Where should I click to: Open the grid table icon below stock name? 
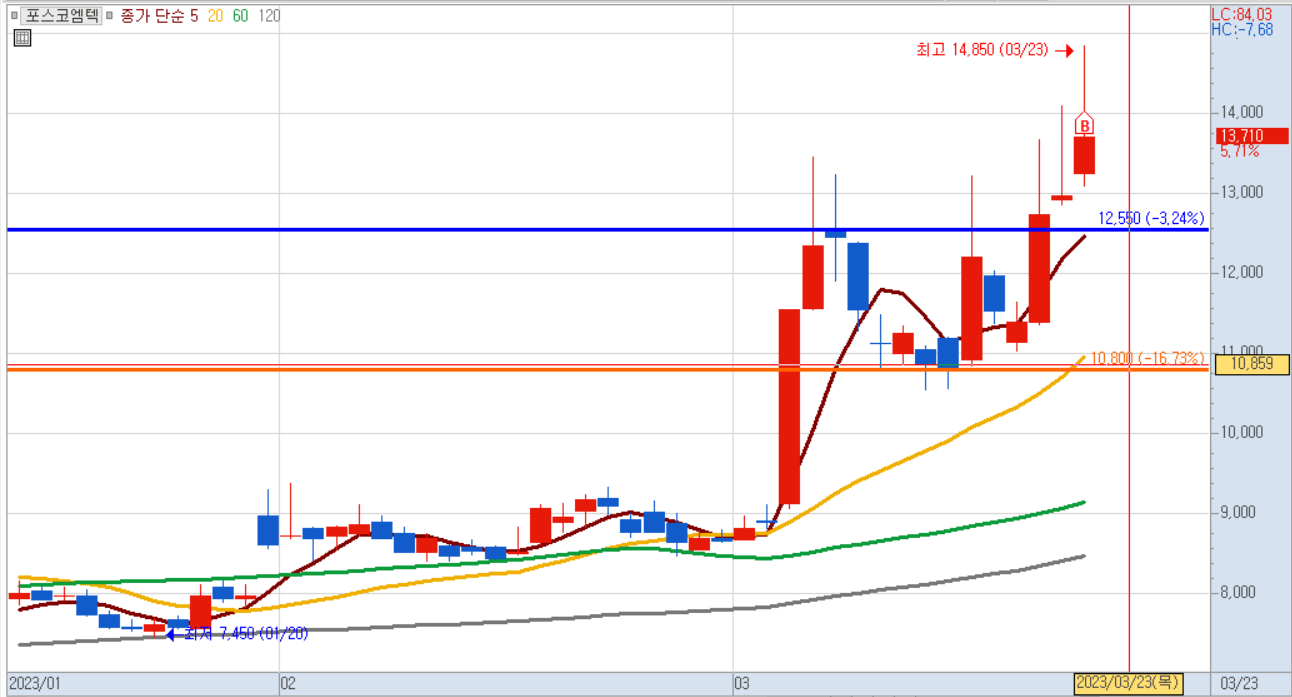click(22, 38)
